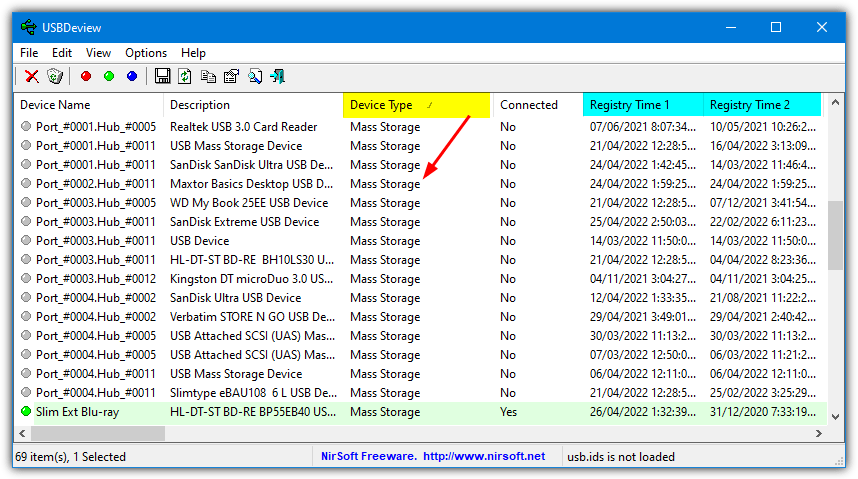The width and height of the screenshot is (858, 479).
Task: Click the Yes value in Connected column
Action: tap(508, 412)
